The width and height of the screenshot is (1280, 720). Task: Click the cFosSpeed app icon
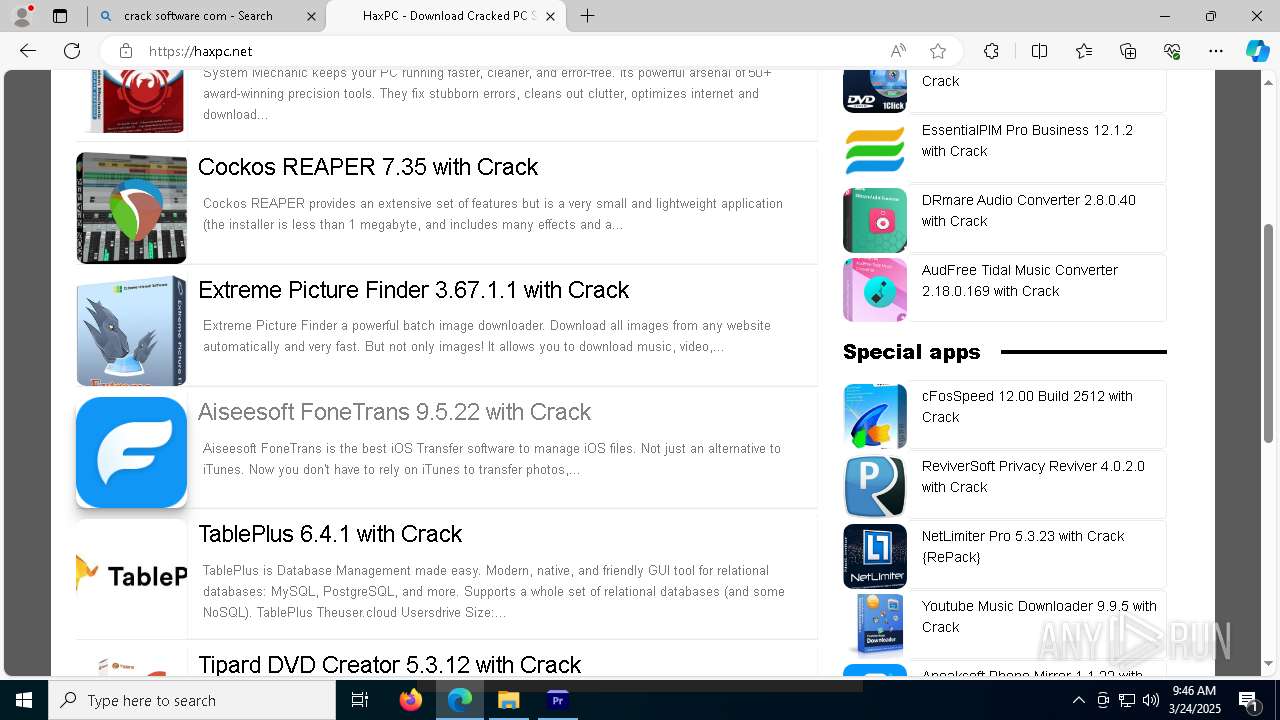(x=875, y=416)
